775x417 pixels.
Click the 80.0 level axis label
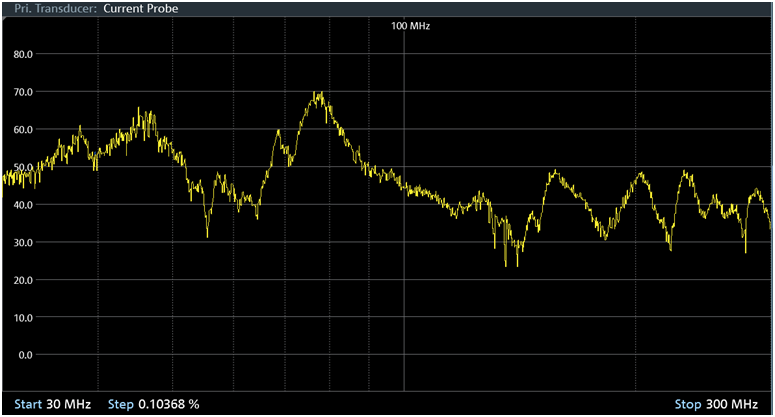23,54
